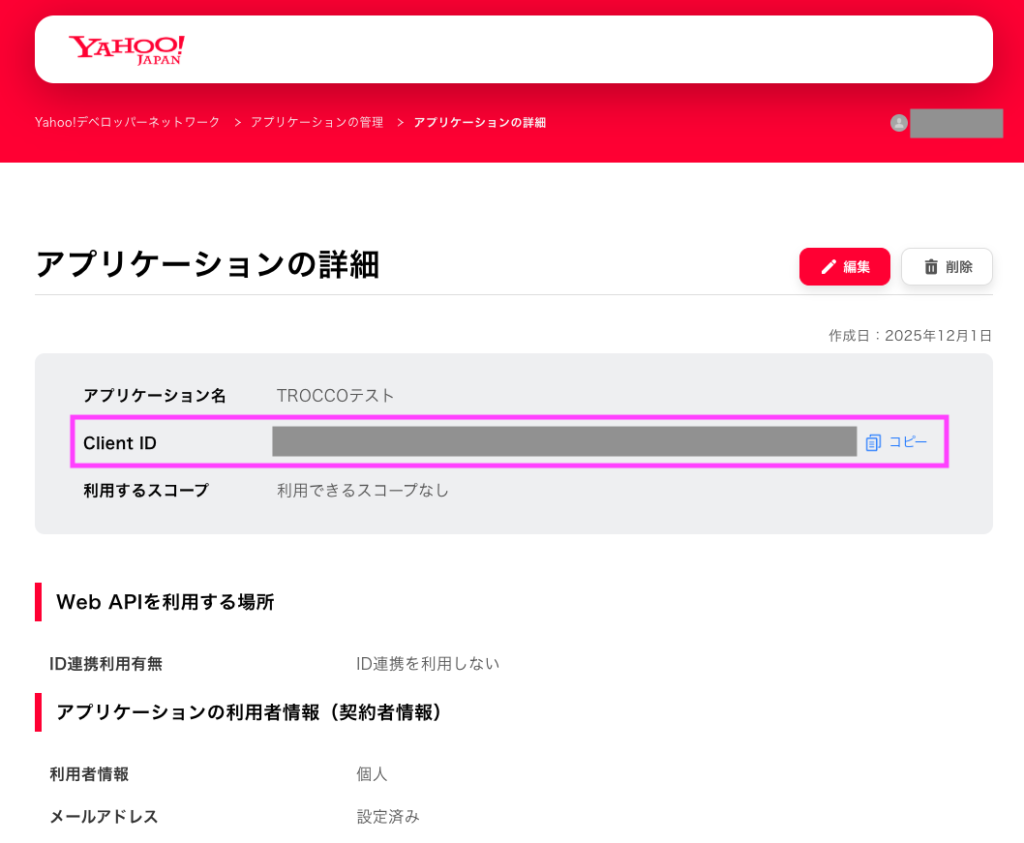Click the TROCCOテスト application name
This screenshot has width=1024, height=843.
(x=335, y=396)
